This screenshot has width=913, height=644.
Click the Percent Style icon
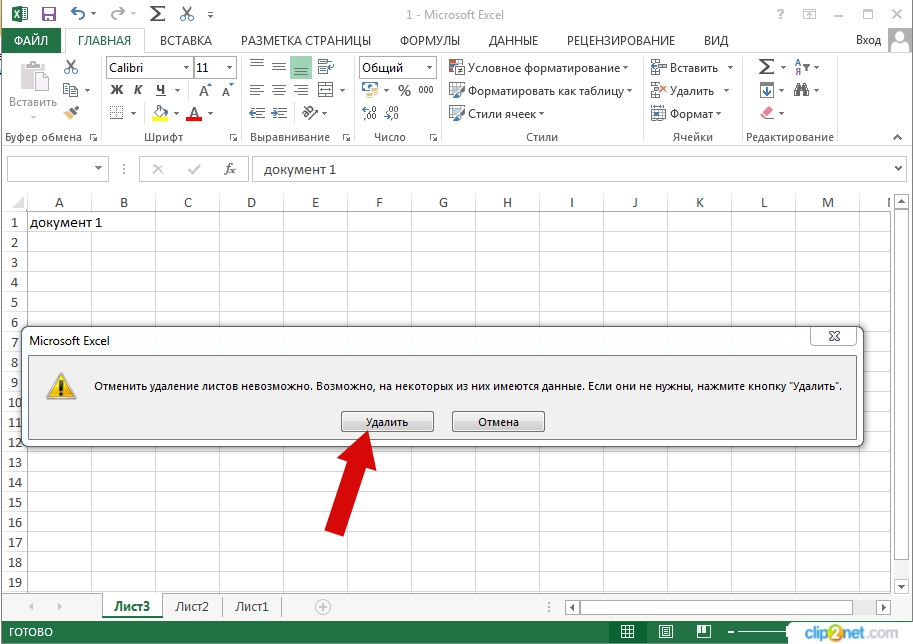click(x=404, y=90)
